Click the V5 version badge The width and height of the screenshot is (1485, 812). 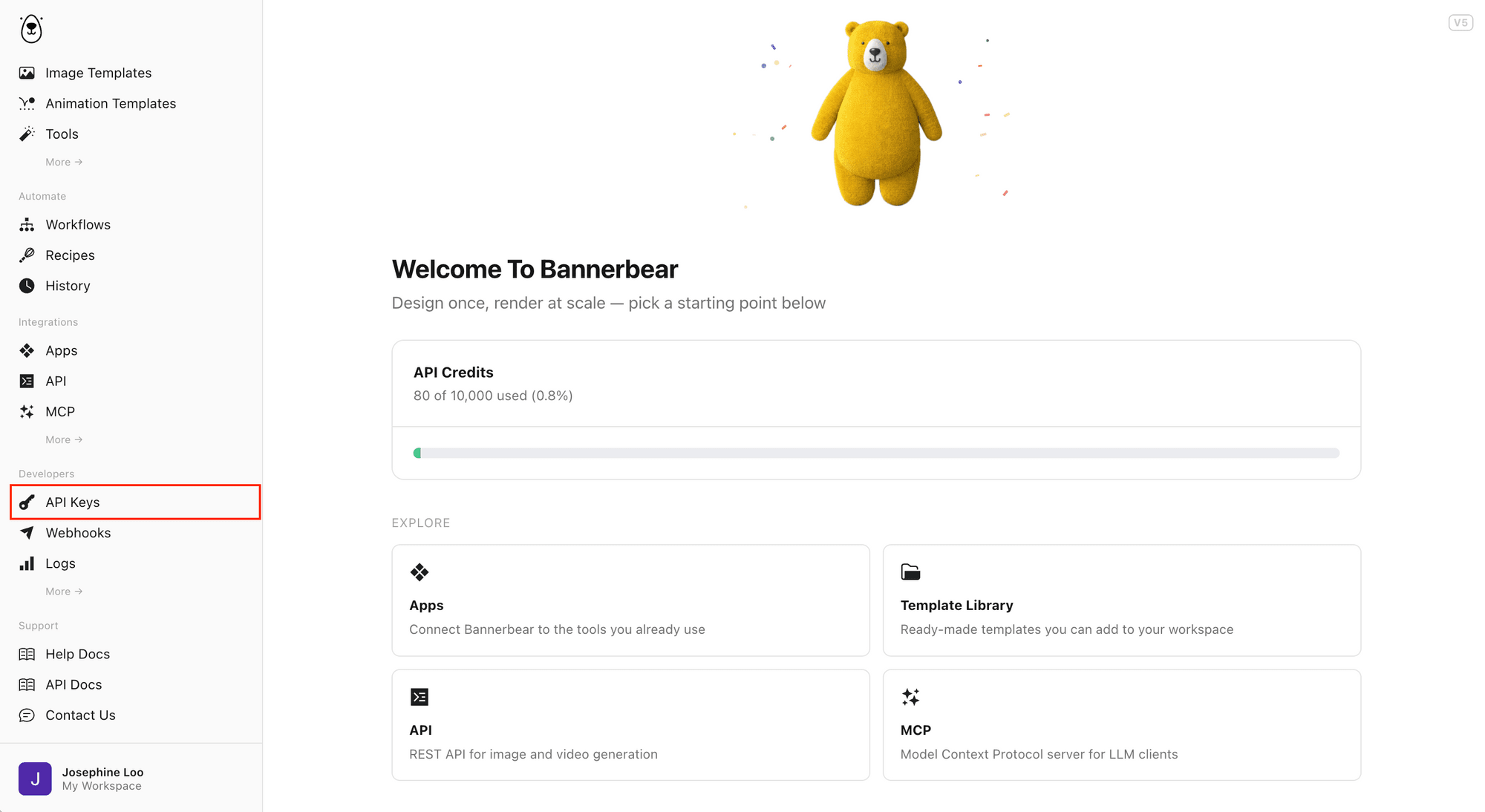coord(1460,22)
